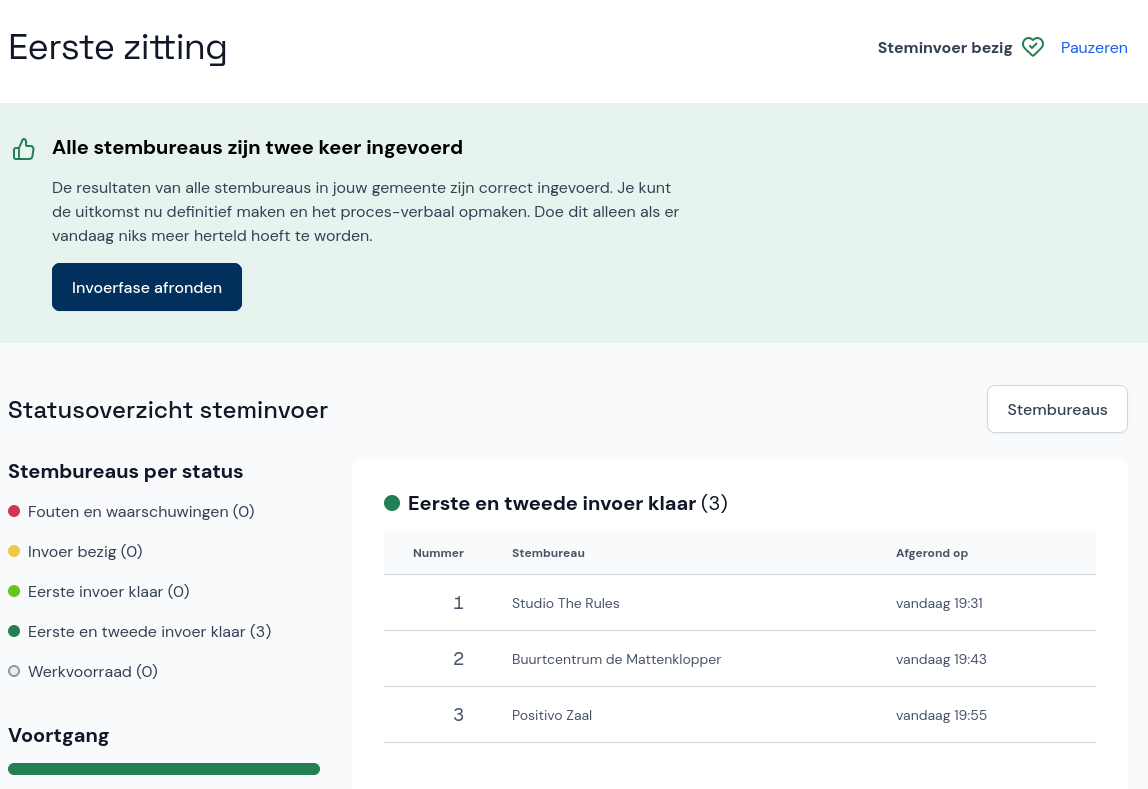Viewport: 1148px width, 789px height.
Task: Click the Nummer column header
Action: pos(438,553)
